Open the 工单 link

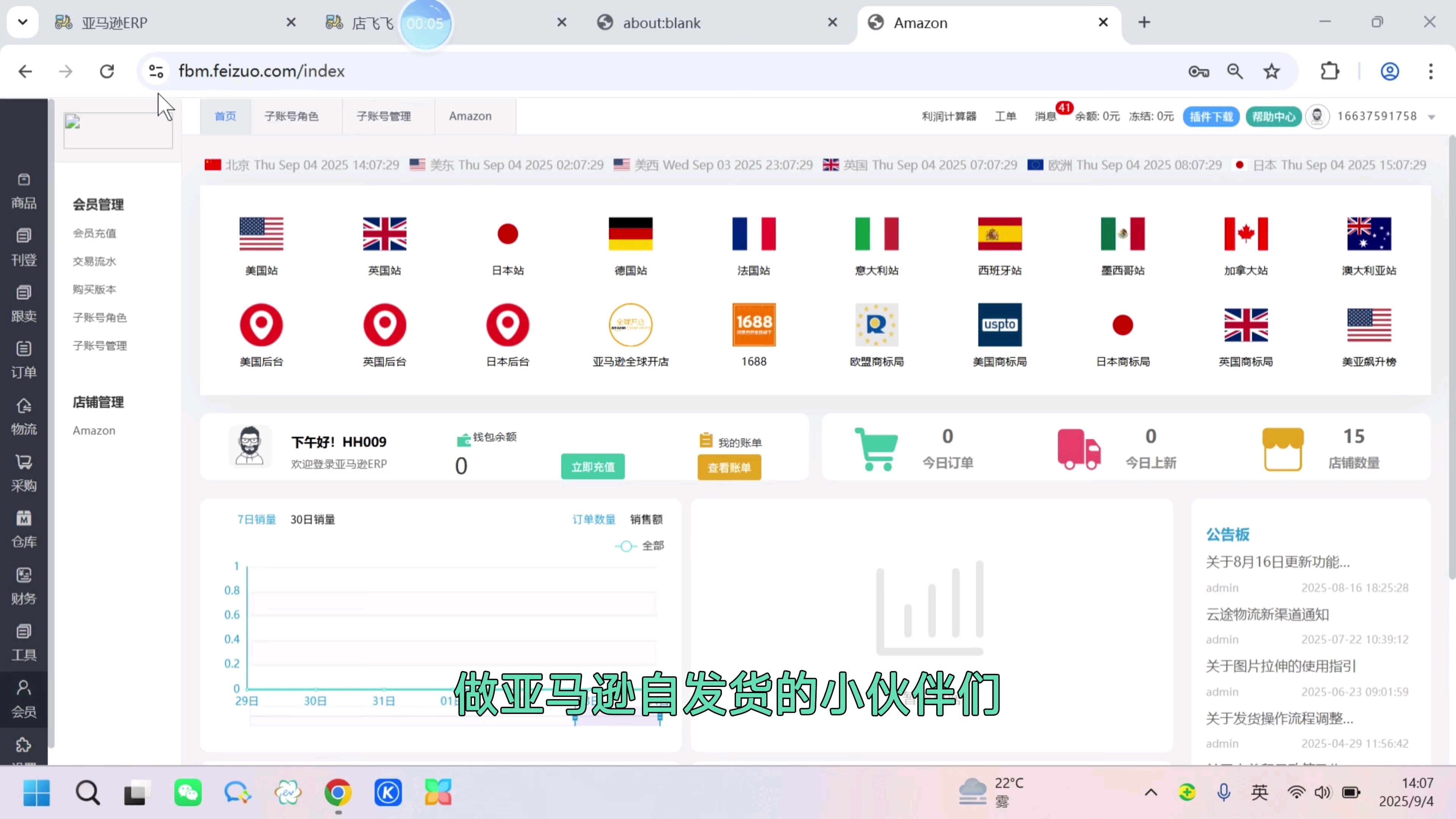[x=1005, y=116]
